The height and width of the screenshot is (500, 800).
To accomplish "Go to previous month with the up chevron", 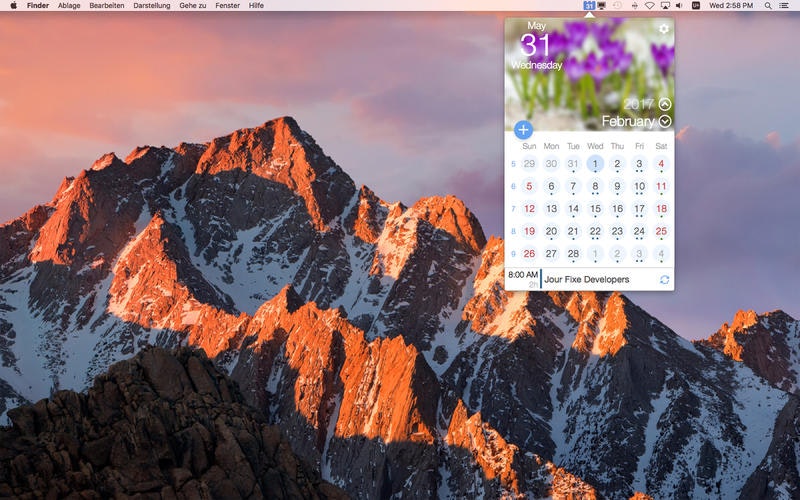I will click(665, 104).
